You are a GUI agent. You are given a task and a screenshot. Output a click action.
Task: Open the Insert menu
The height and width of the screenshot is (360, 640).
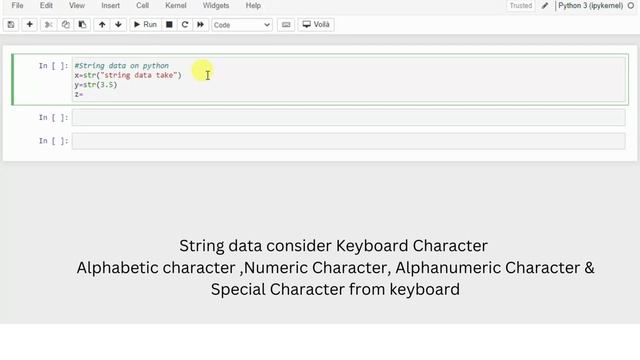point(111,6)
